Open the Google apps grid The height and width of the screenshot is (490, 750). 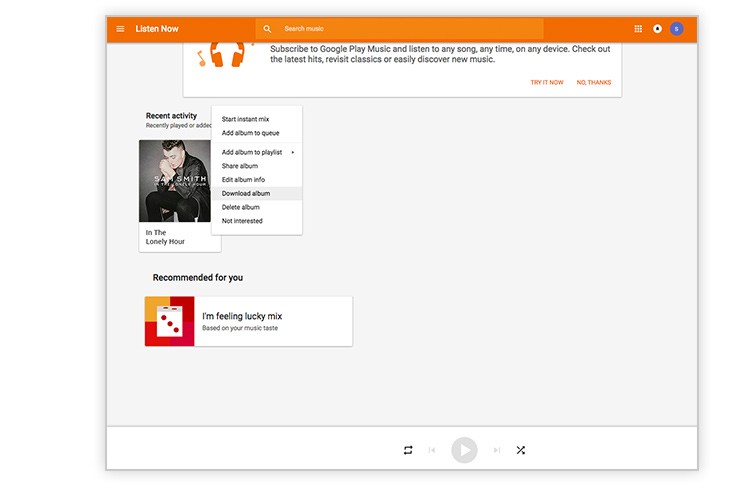639,29
